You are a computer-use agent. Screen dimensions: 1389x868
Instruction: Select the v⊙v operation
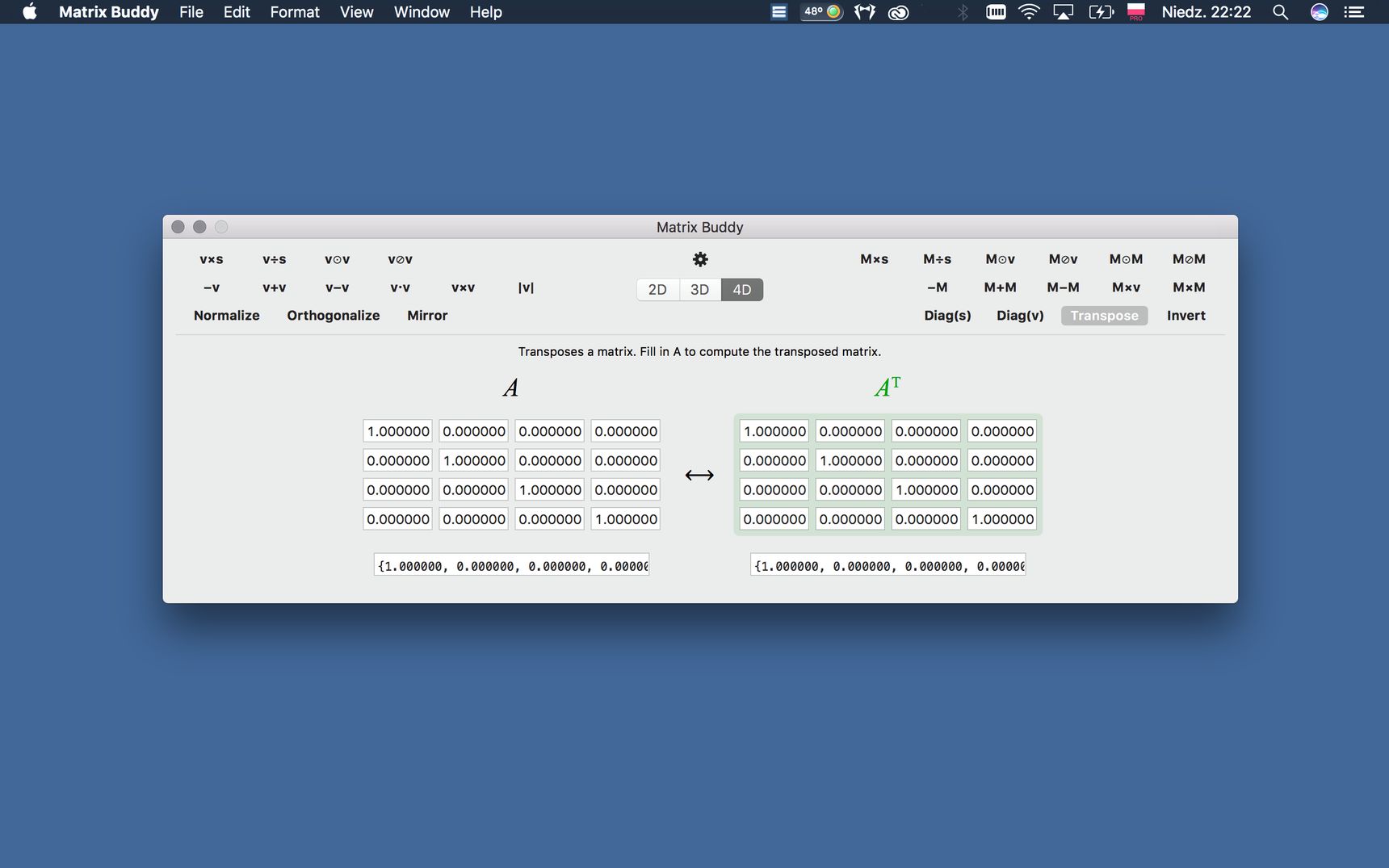point(338,259)
